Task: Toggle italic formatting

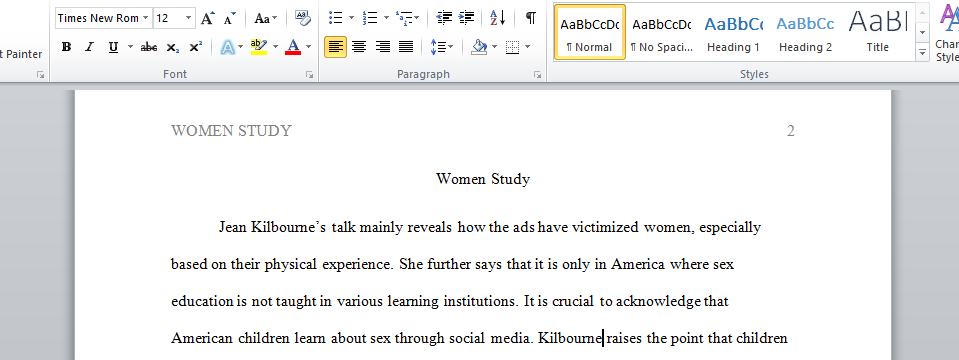Action: (89, 47)
